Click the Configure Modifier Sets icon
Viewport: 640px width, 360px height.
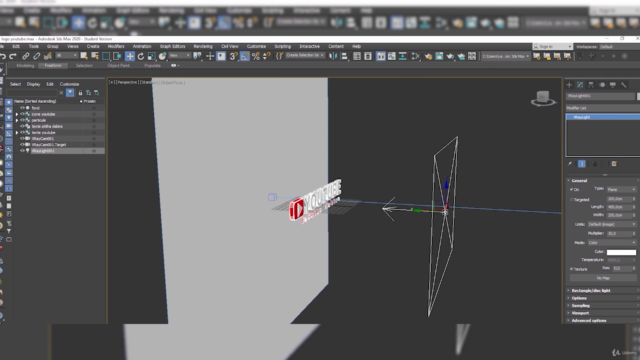(x=614, y=164)
